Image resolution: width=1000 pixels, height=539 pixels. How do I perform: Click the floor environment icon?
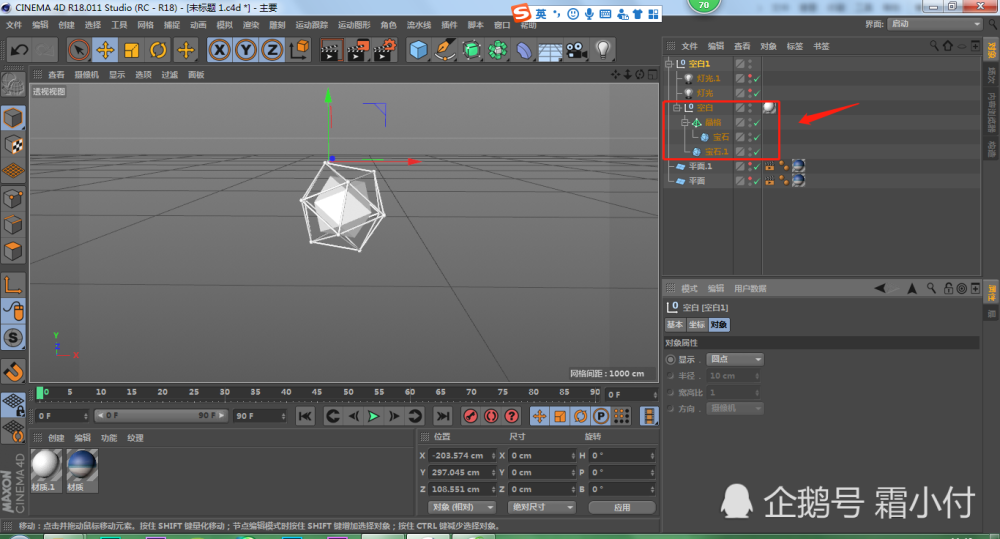click(550, 50)
